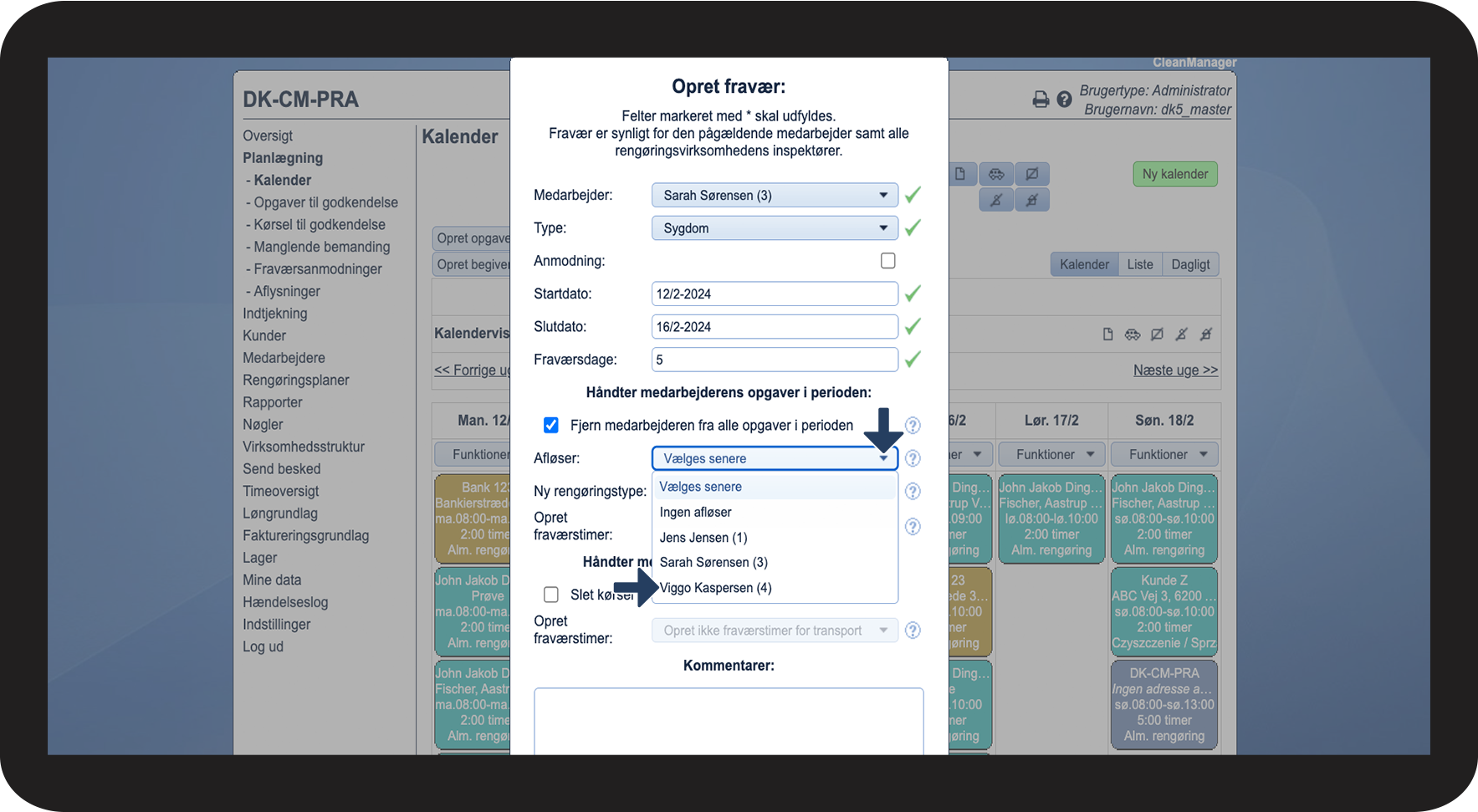Open Indstillinger in sidebar
This screenshot has width=1478, height=812.
pos(277,625)
